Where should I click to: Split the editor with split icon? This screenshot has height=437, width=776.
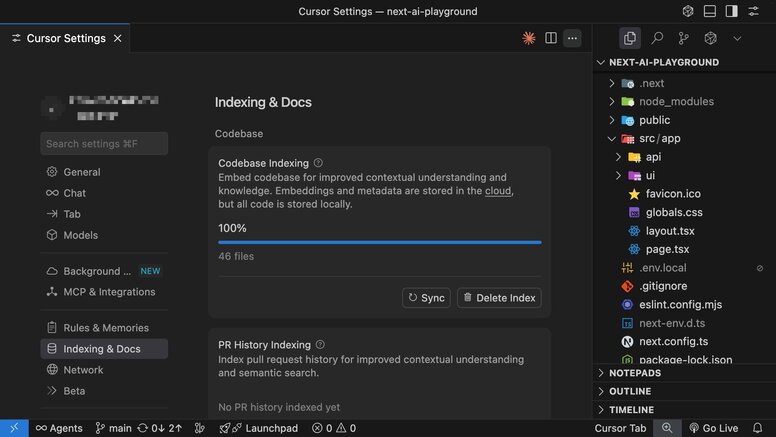pyautogui.click(x=551, y=38)
